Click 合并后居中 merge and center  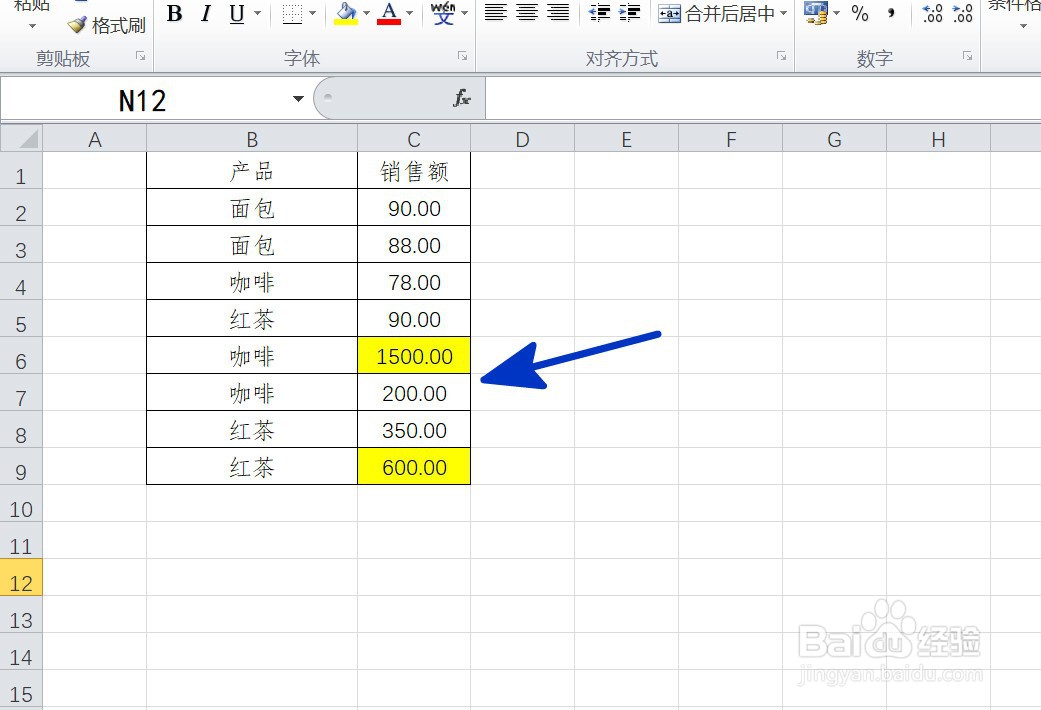click(x=716, y=13)
